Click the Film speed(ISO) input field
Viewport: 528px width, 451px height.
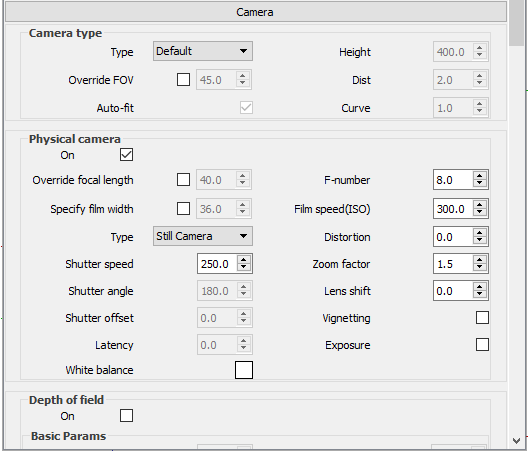point(453,209)
